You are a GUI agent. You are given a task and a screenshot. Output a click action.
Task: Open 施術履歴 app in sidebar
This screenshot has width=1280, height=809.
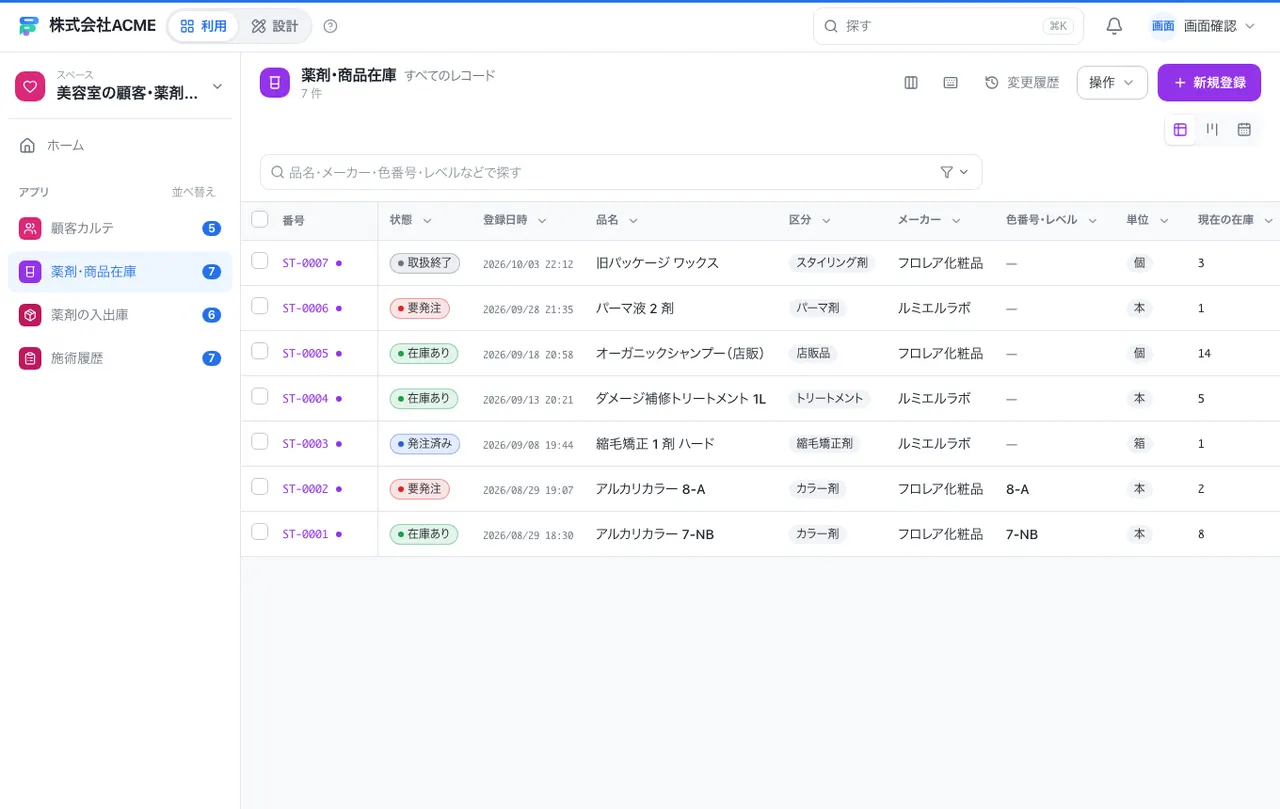pos(120,358)
